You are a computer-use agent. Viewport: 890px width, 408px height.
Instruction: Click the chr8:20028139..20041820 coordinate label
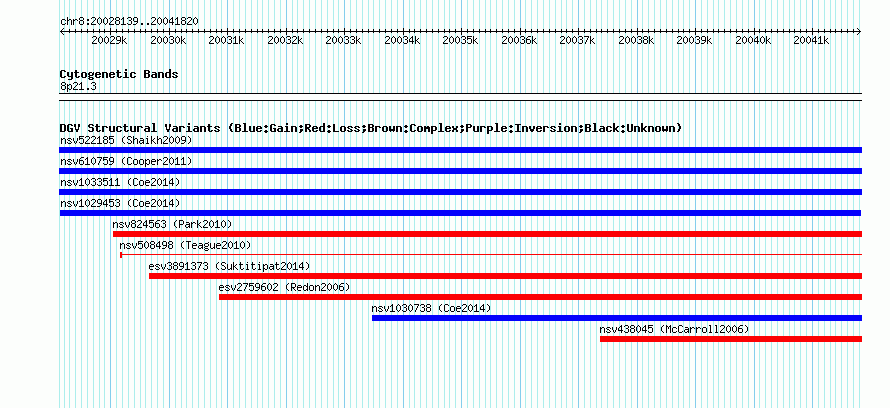pyautogui.click(x=129, y=22)
